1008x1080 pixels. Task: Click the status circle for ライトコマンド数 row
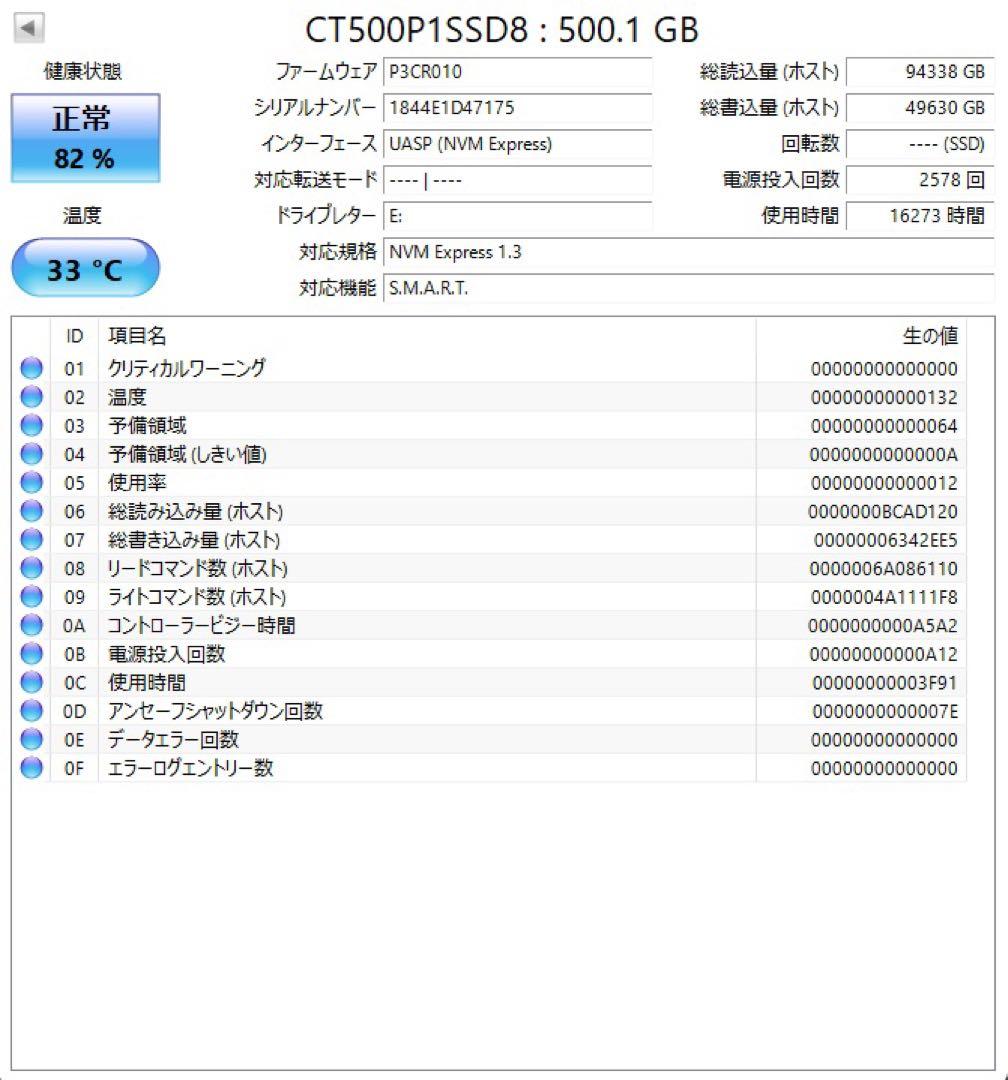pos(32,596)
